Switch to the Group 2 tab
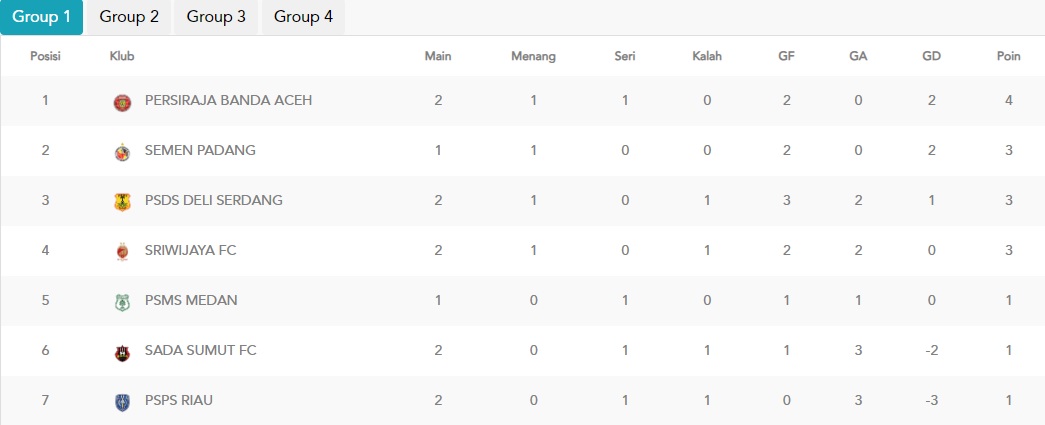This screenshot has height=425, width=1045. [129, 17]
